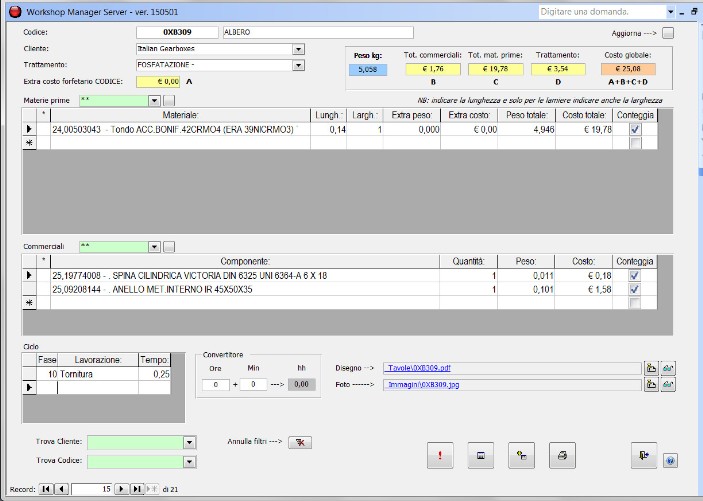This screenshot has height=501, width=703.
Task: Click the Tot. mat. prime value € 19,78
Action: pyautogui.click(x=495, y=69)
